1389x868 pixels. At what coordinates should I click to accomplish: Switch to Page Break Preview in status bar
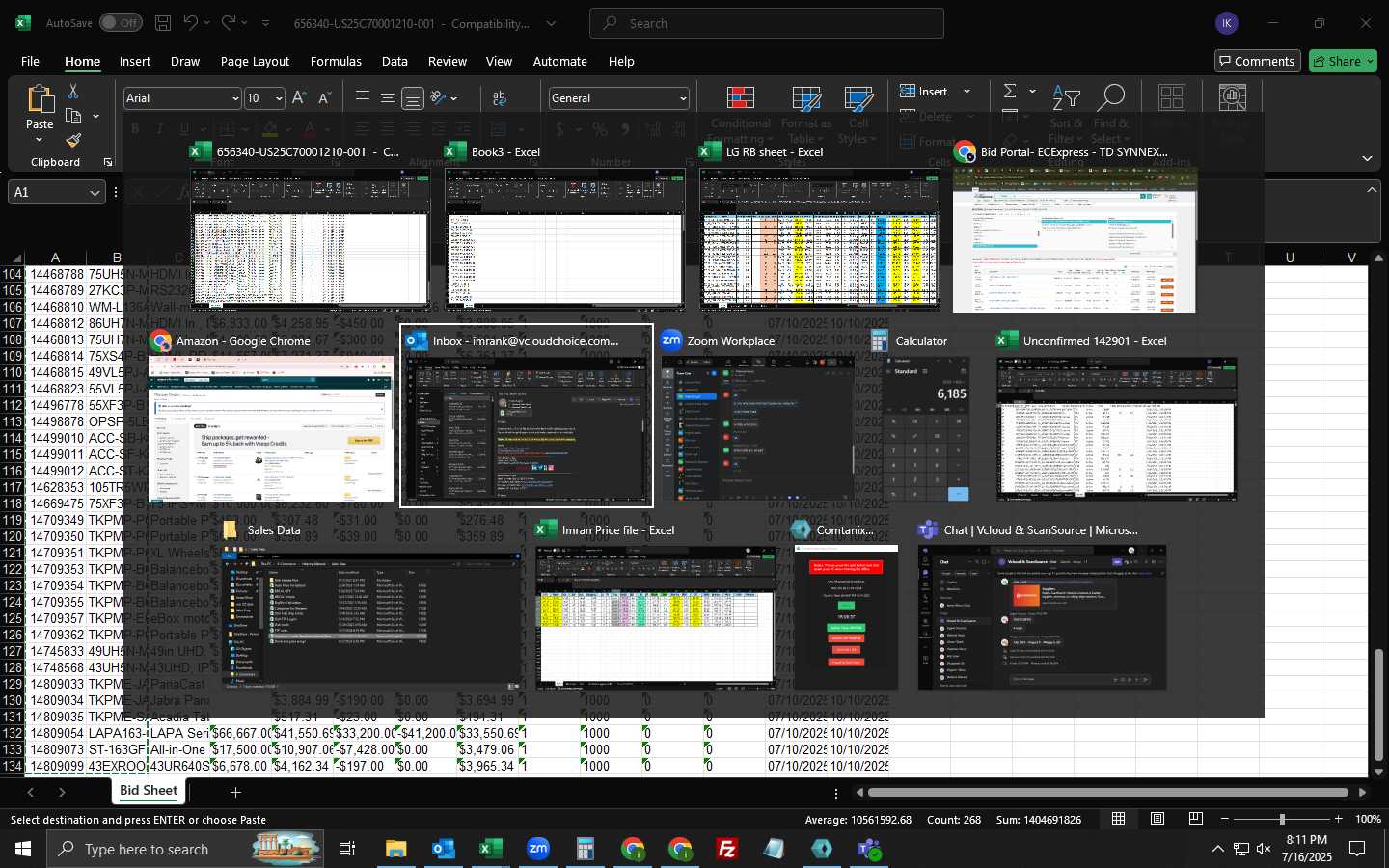(1196, 819)
